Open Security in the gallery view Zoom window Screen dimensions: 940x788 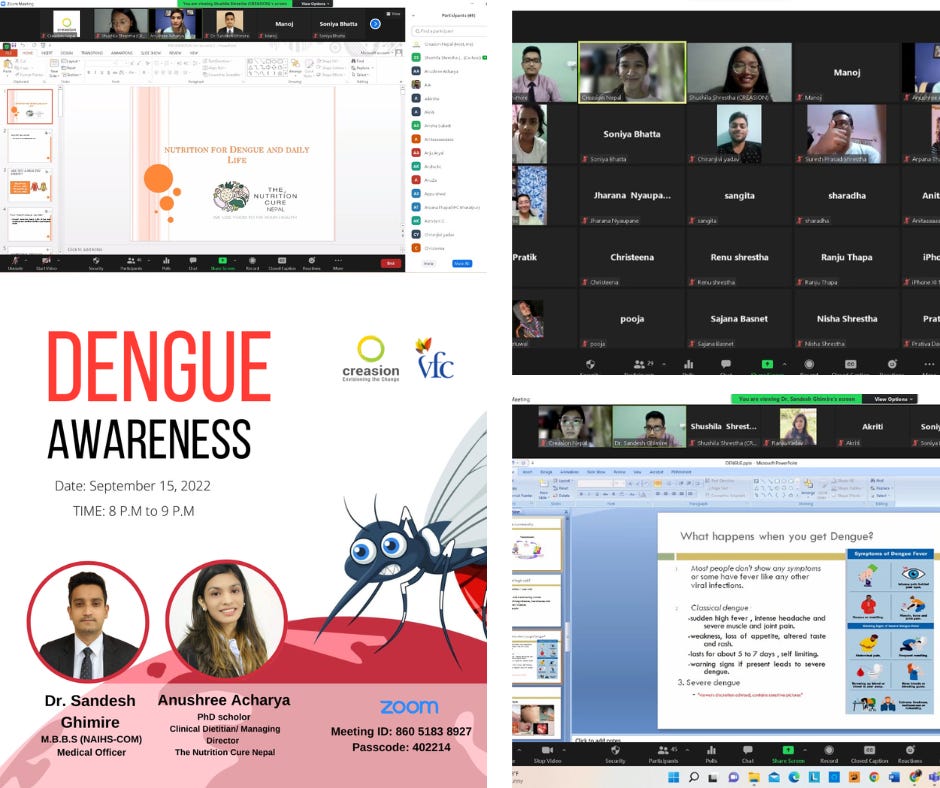(590, 365)
